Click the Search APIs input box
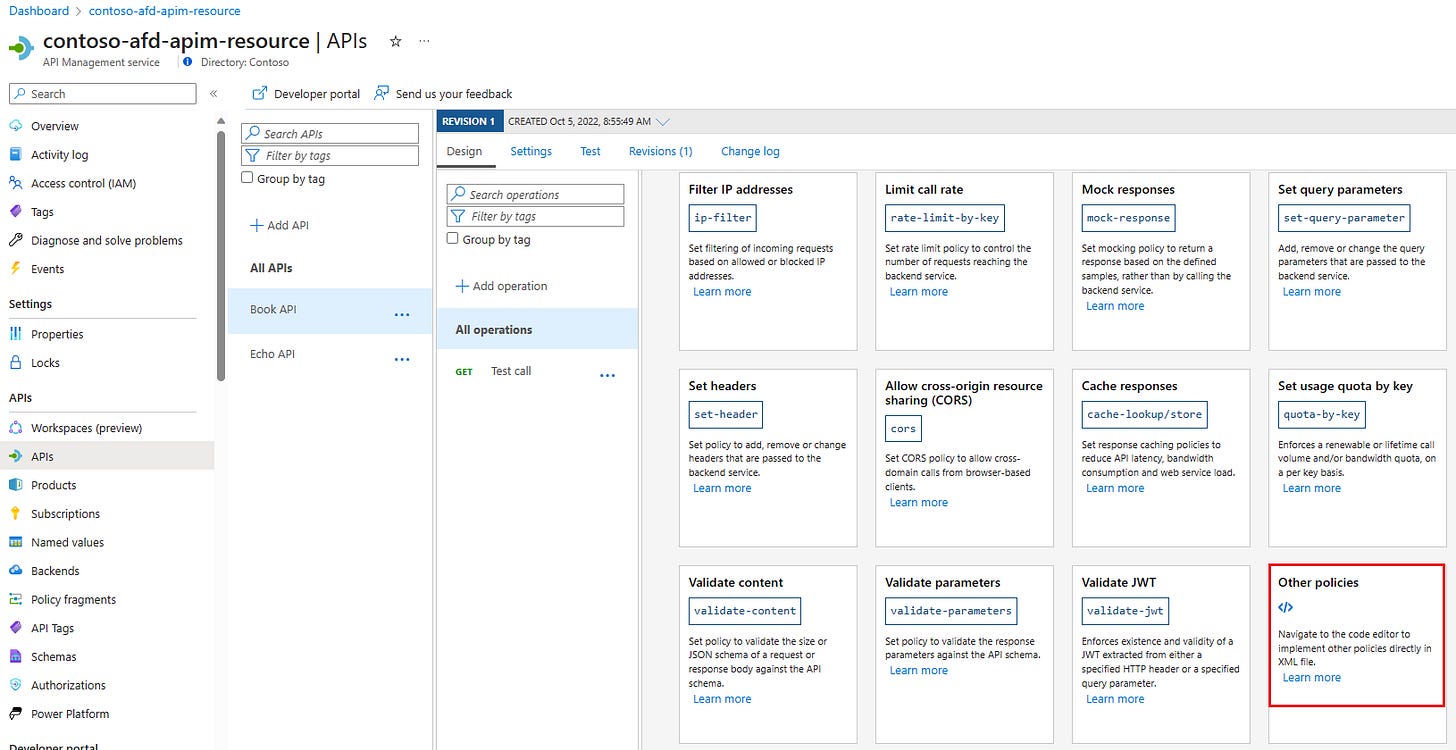 (330, 133)
